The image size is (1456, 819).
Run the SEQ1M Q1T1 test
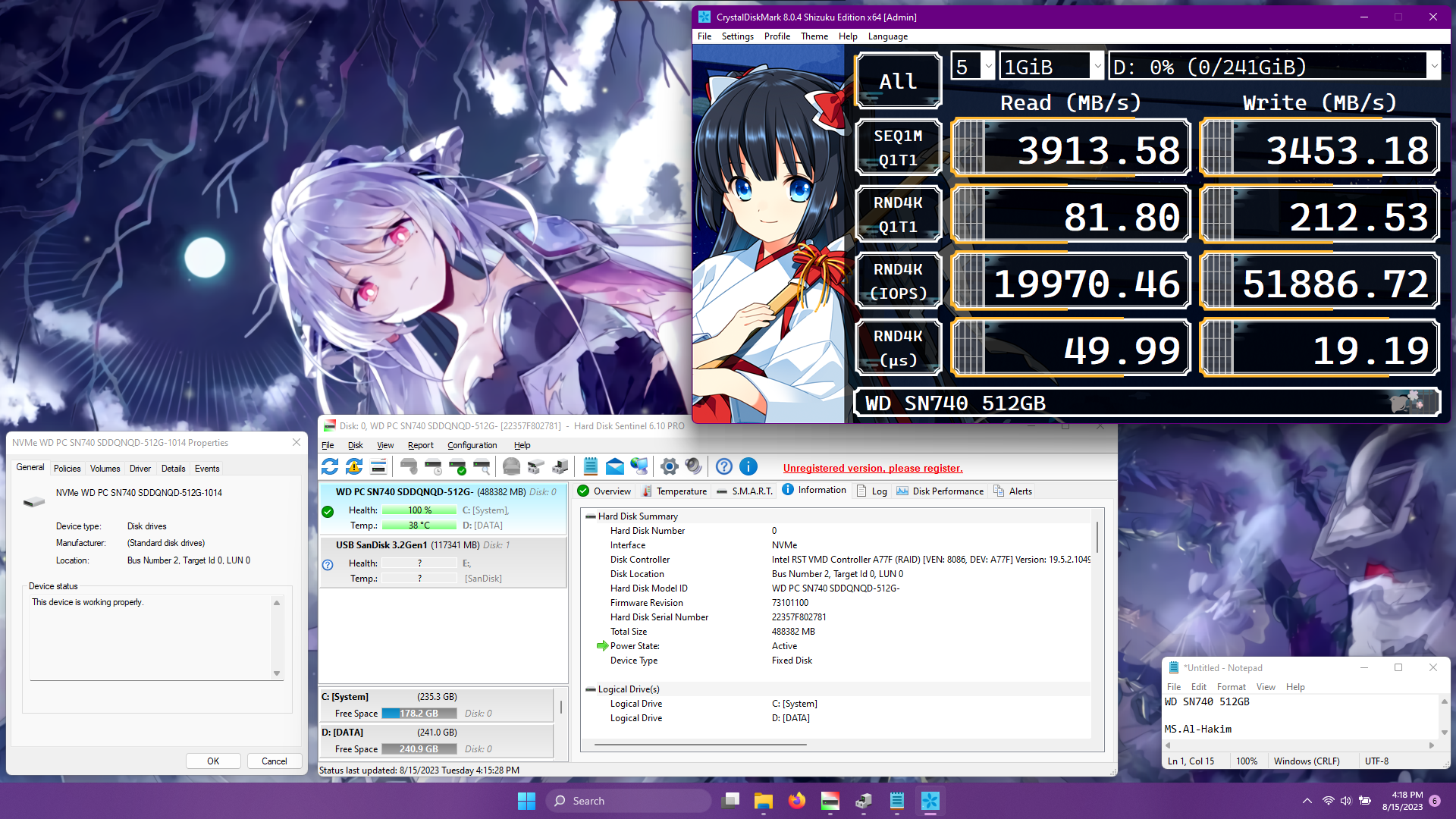pos(898,148)
